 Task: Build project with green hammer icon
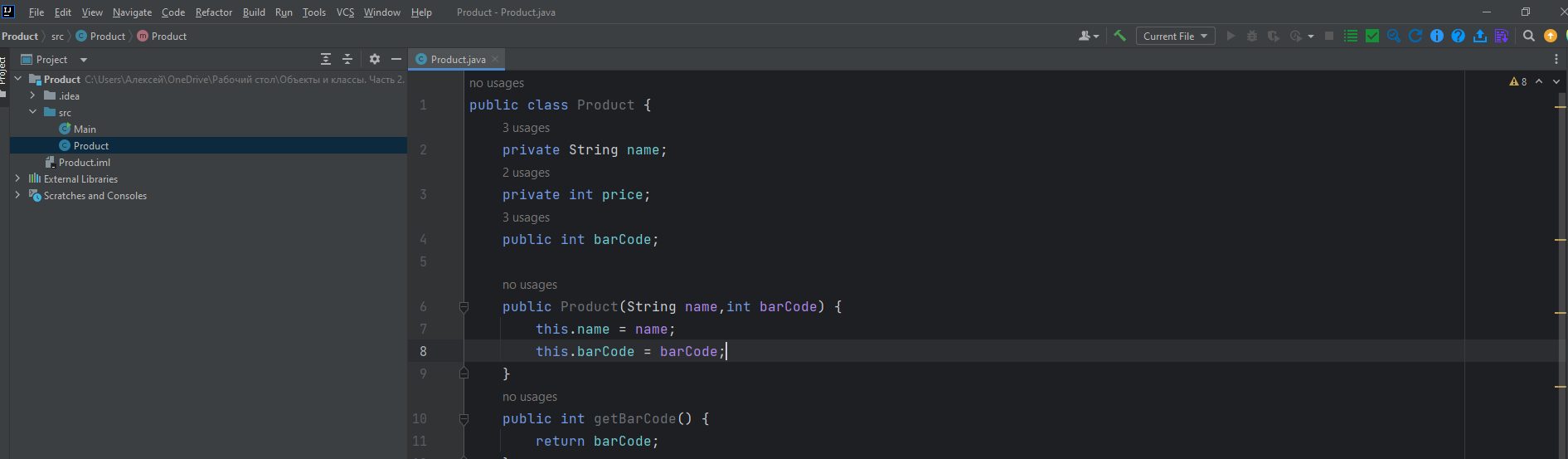pyautogui.click(x=1119, y=36)
